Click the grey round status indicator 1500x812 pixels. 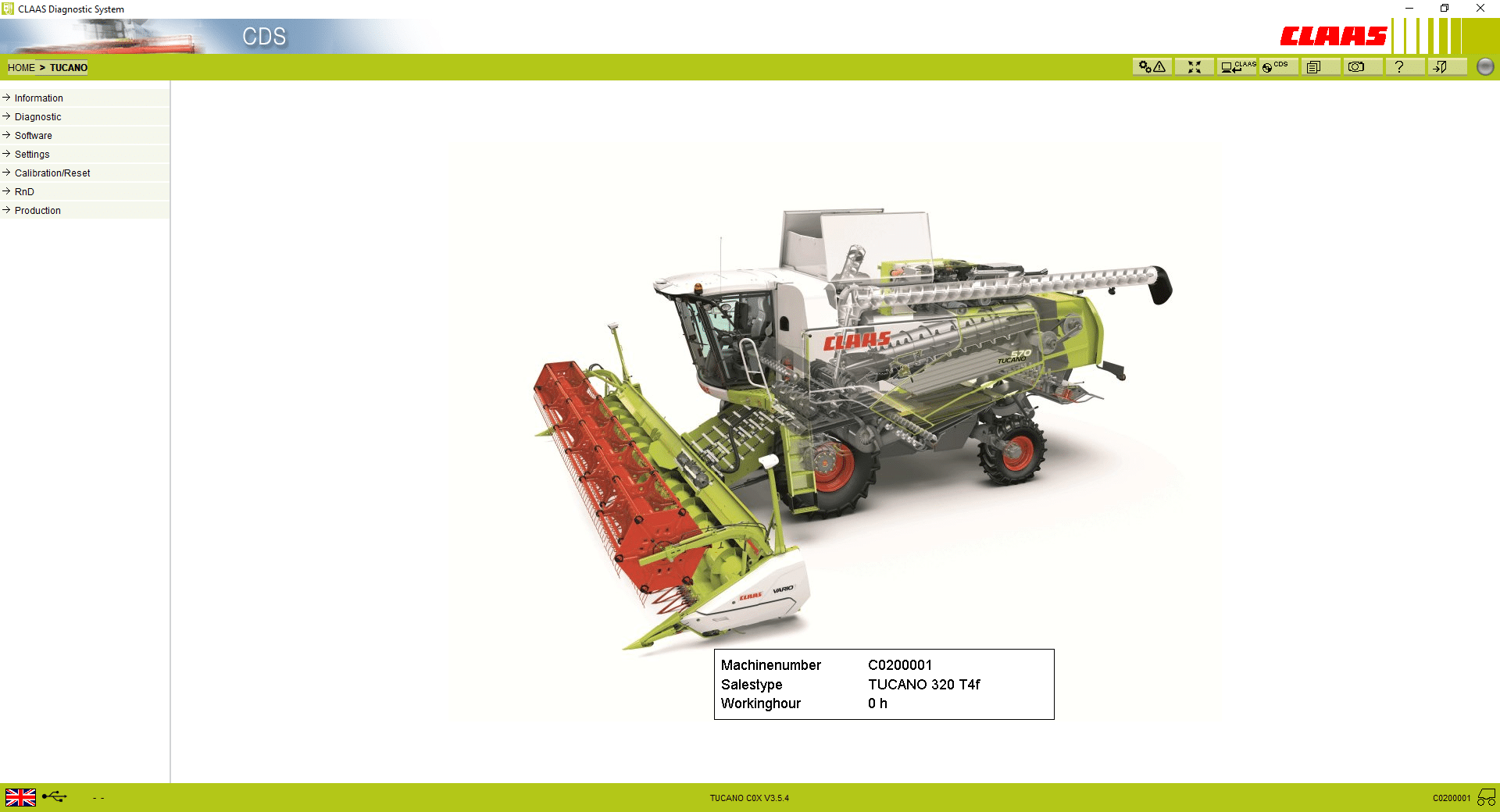point(1485,67)
